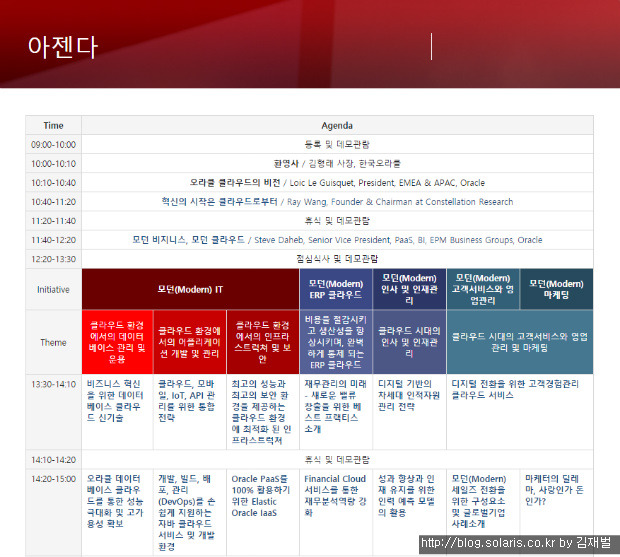The width and height of the screenshot is (620, 557).
Task: Open 최고의 성능과 최고의 보안 session
Action: (x=261, y=412)
